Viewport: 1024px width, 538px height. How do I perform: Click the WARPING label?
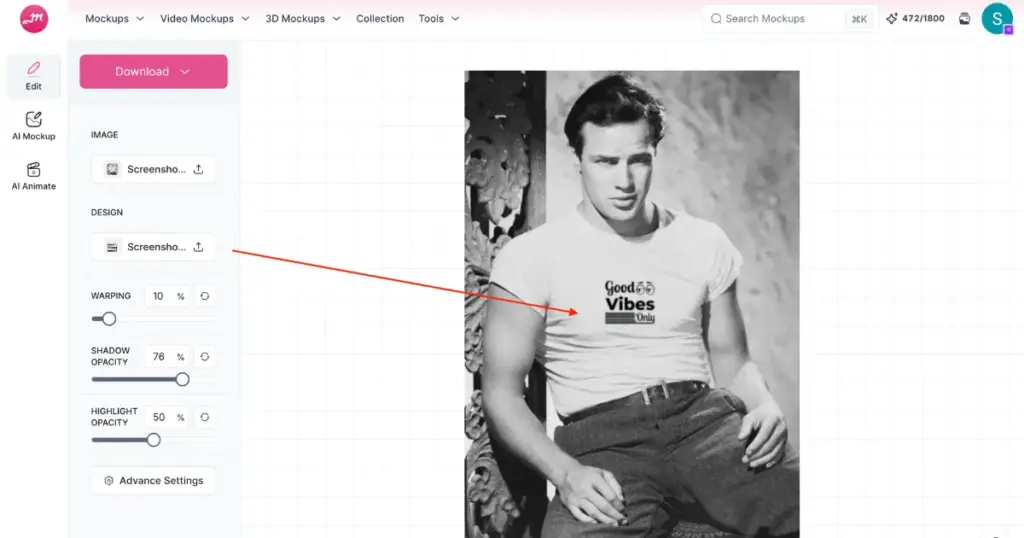point(110,296)
